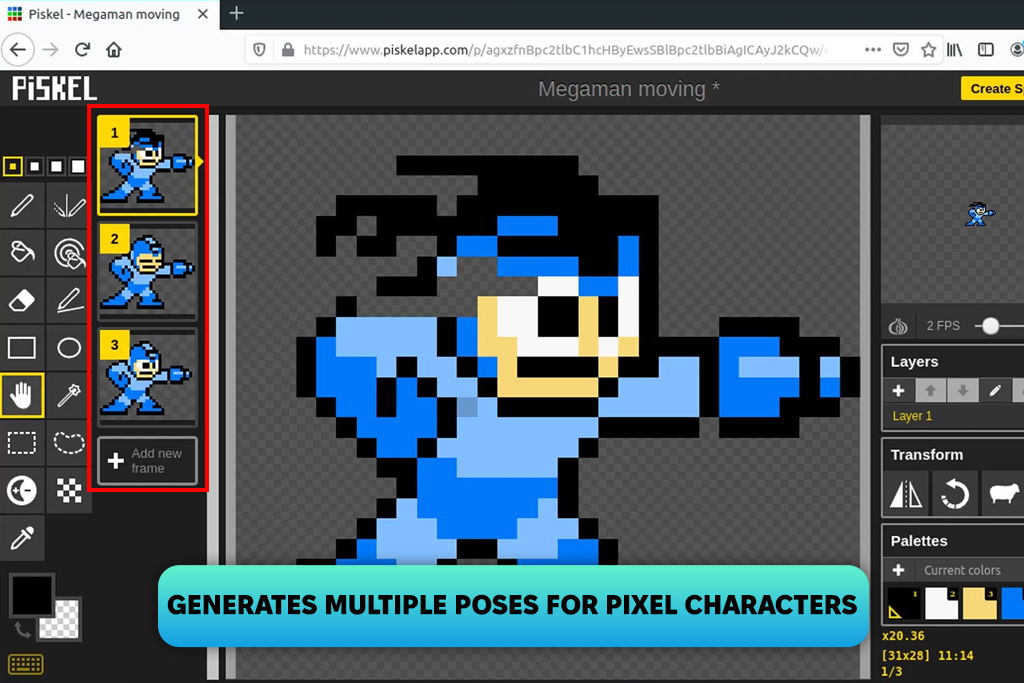
Task: Select the Dithering tool
Action: 69,490
